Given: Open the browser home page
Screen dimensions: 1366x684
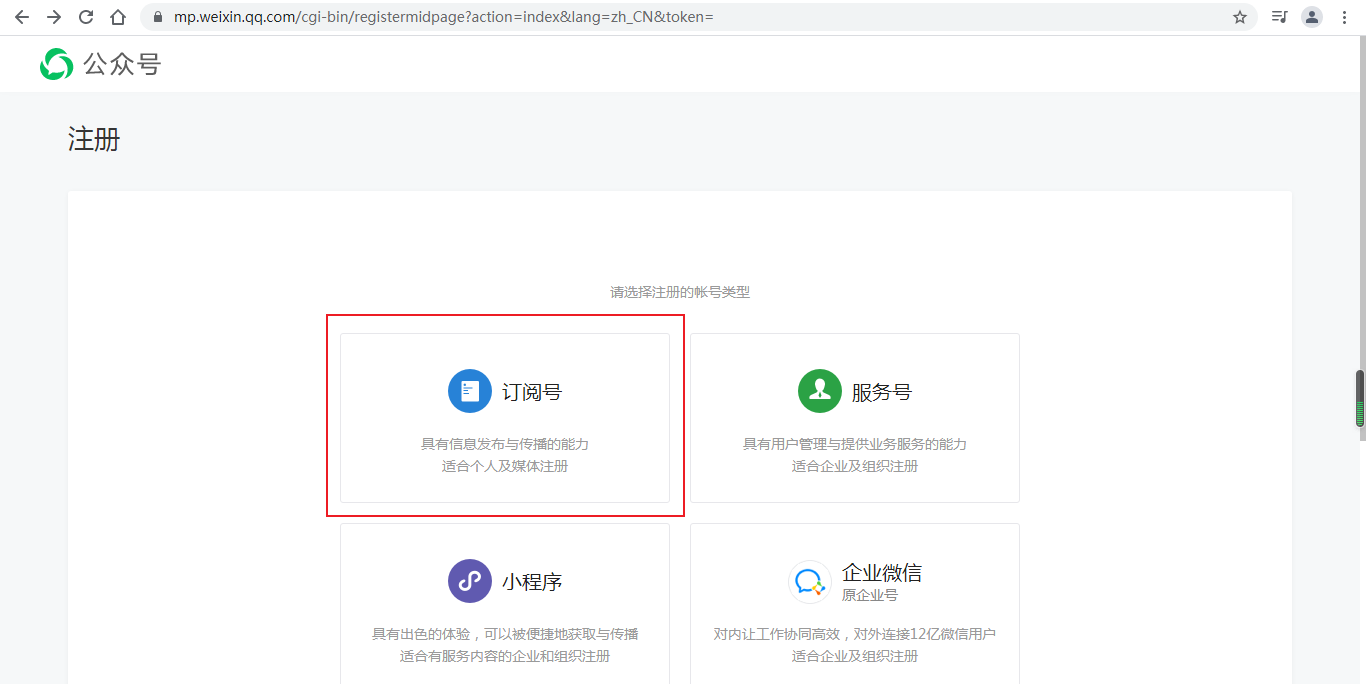Looking at the screenshot, I should click(118, 17).
